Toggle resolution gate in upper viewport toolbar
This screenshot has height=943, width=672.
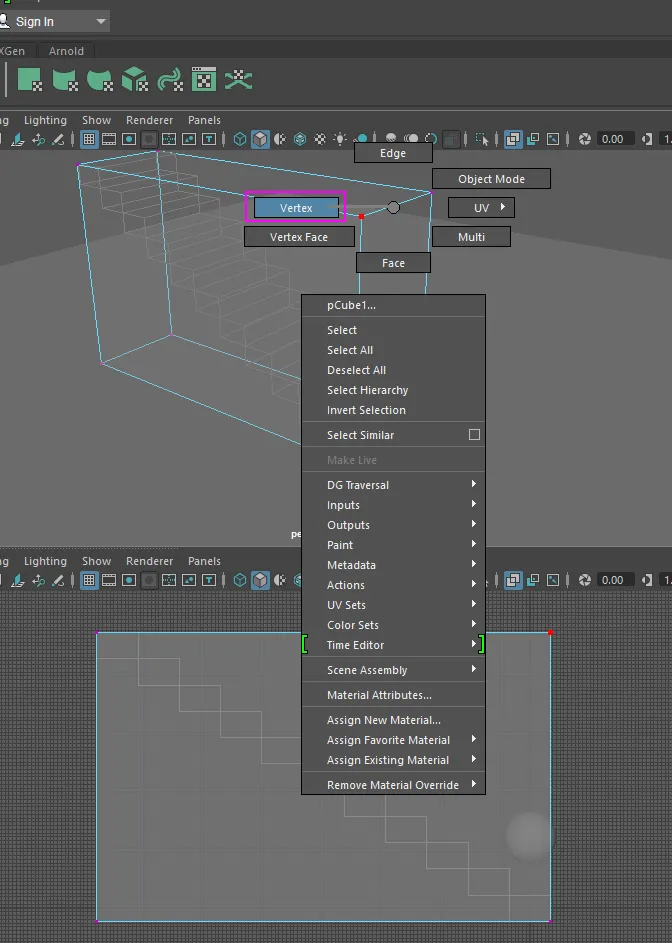click(129, 140)
